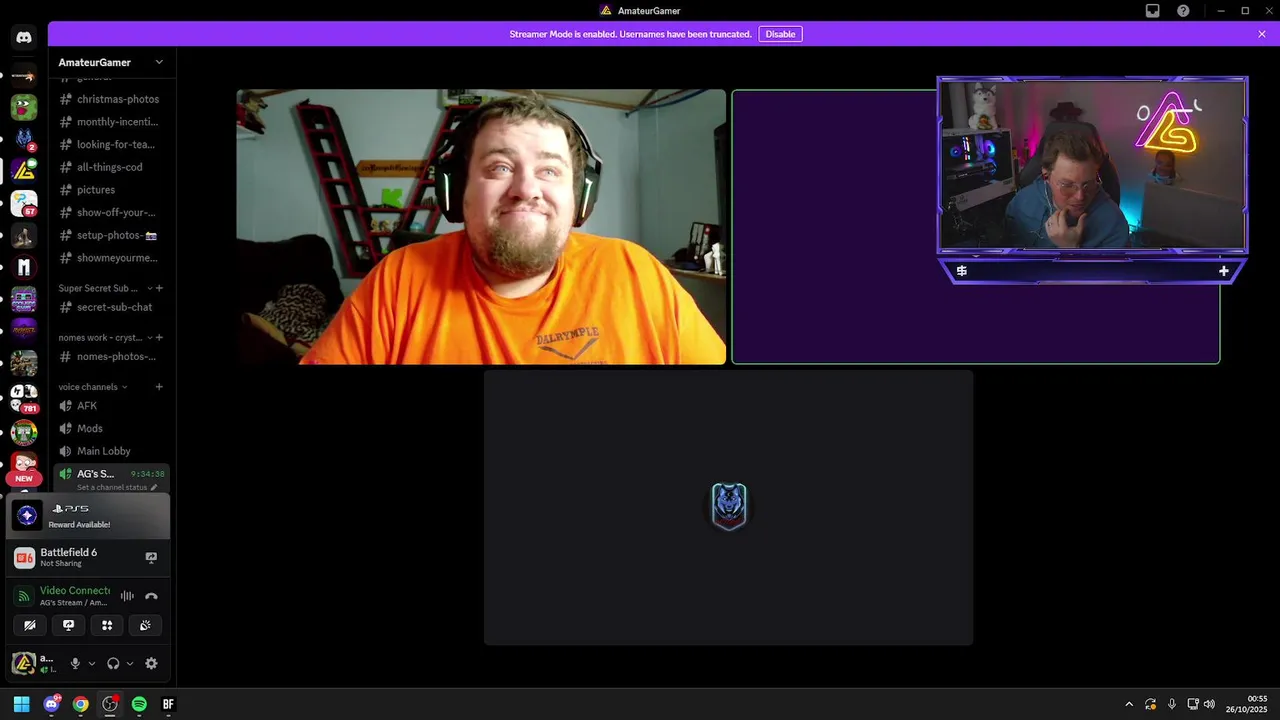Open the server with the NEW badge

coord(24,465)
